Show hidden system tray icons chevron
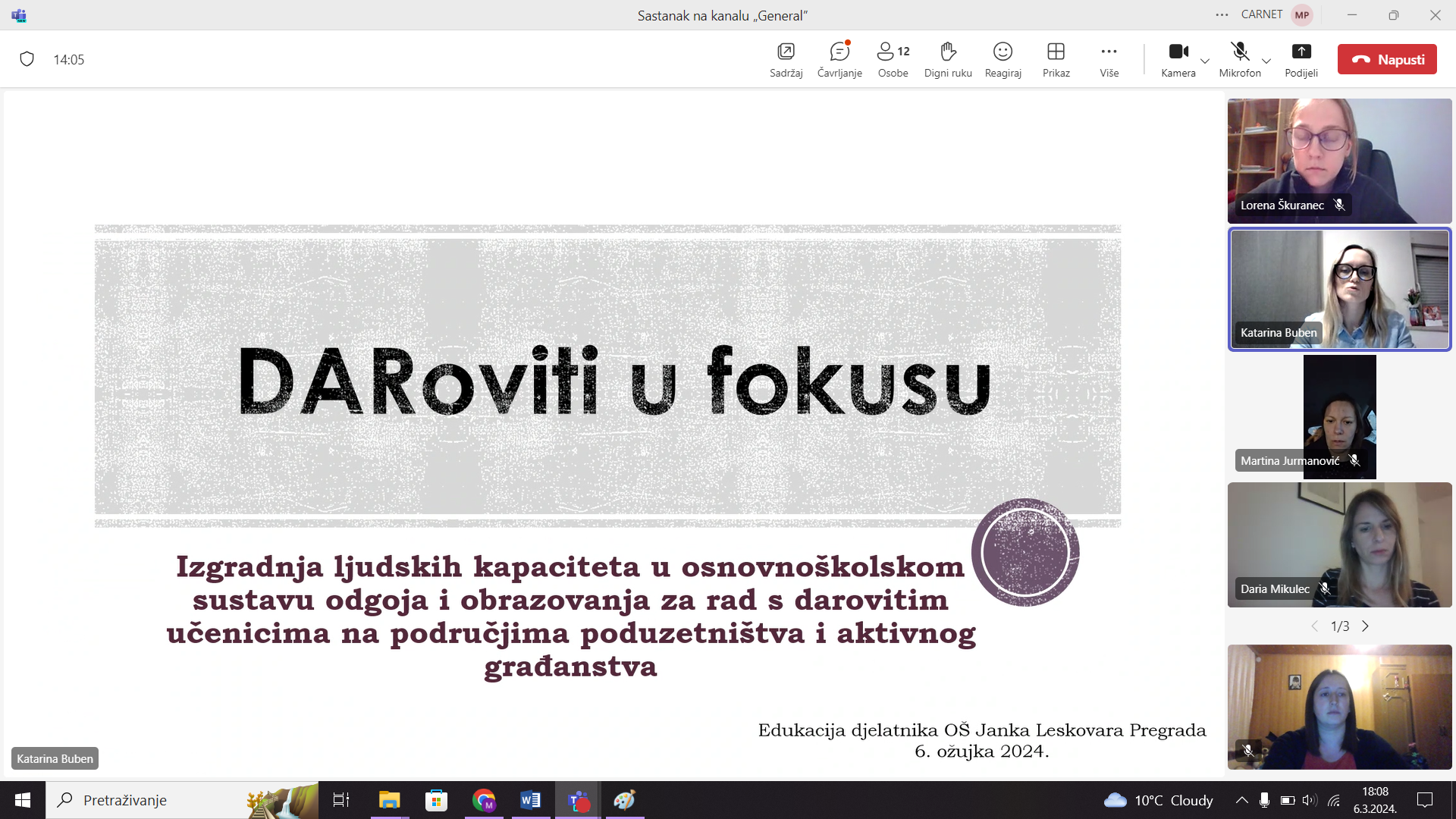 1241,800
